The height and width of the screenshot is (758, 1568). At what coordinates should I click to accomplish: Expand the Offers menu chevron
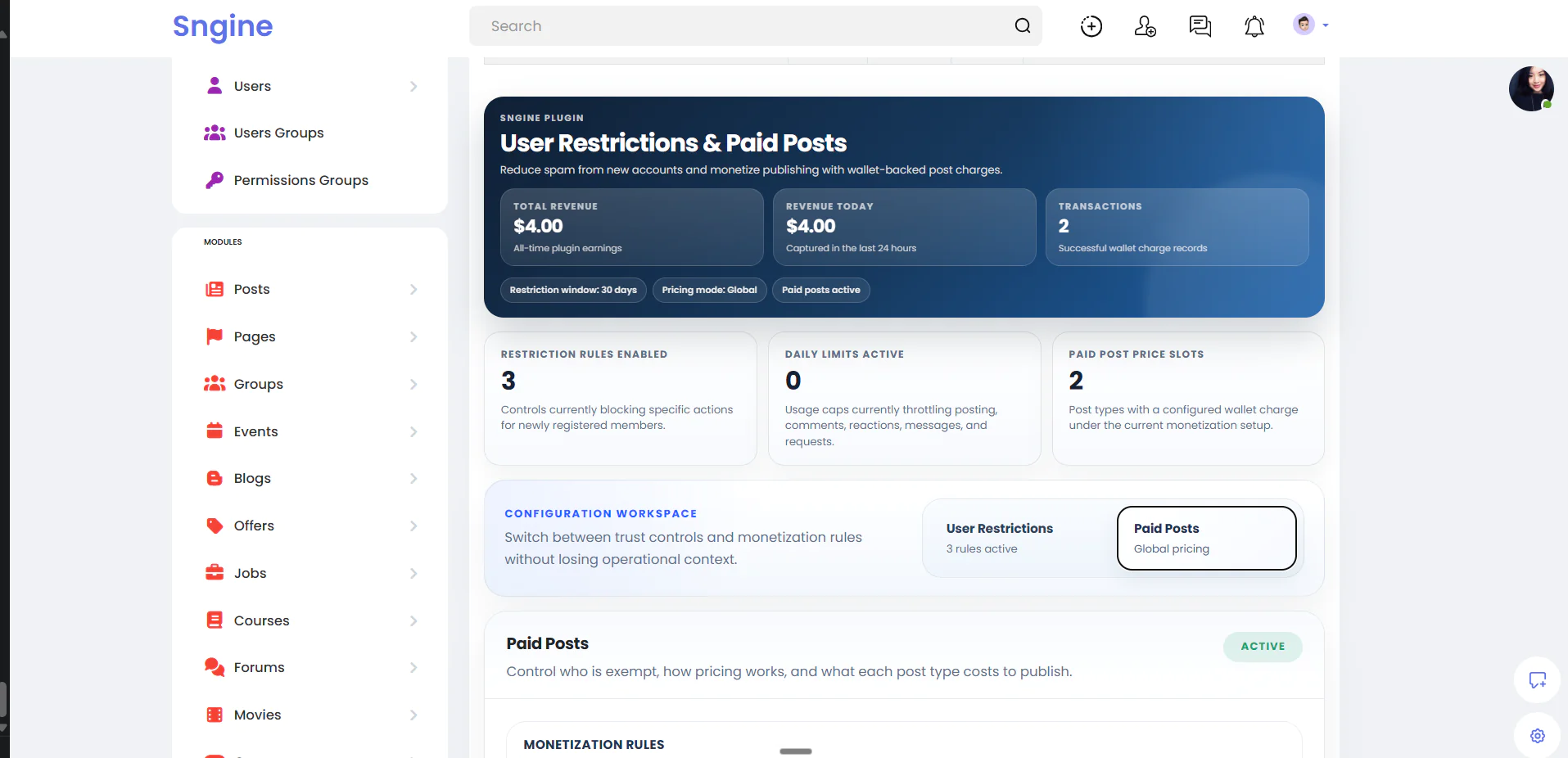click(413, 526)
